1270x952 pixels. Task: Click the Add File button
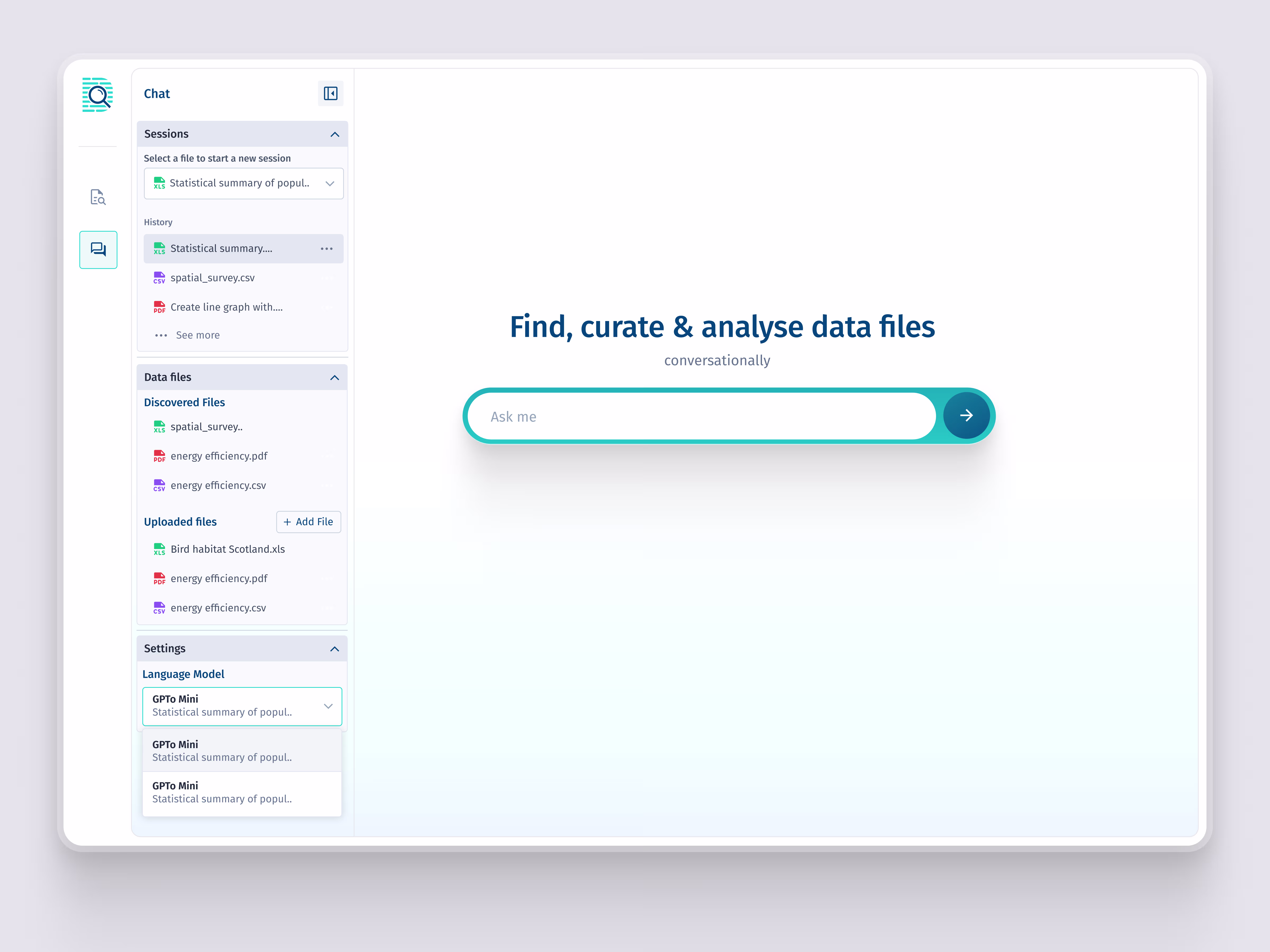click(x=308, y=522)
